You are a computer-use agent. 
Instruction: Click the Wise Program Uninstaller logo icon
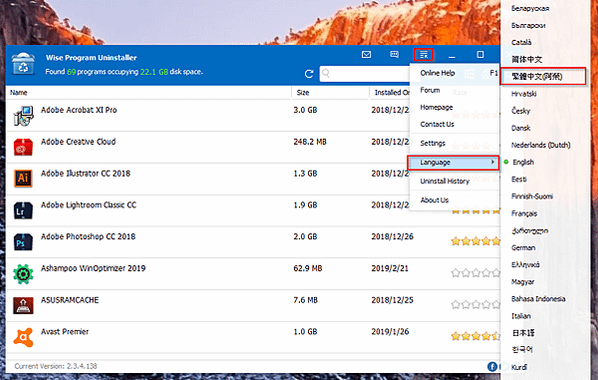click(23, 64)
